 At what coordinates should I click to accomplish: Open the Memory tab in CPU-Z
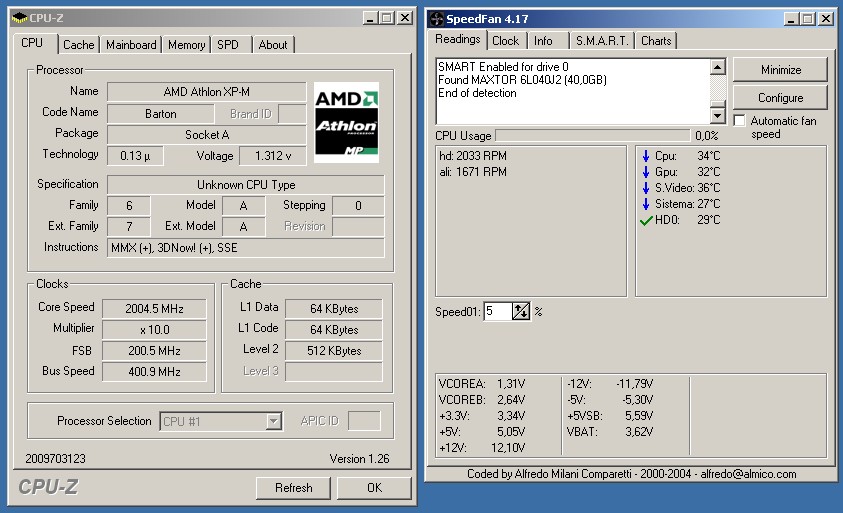click(187, 45)
